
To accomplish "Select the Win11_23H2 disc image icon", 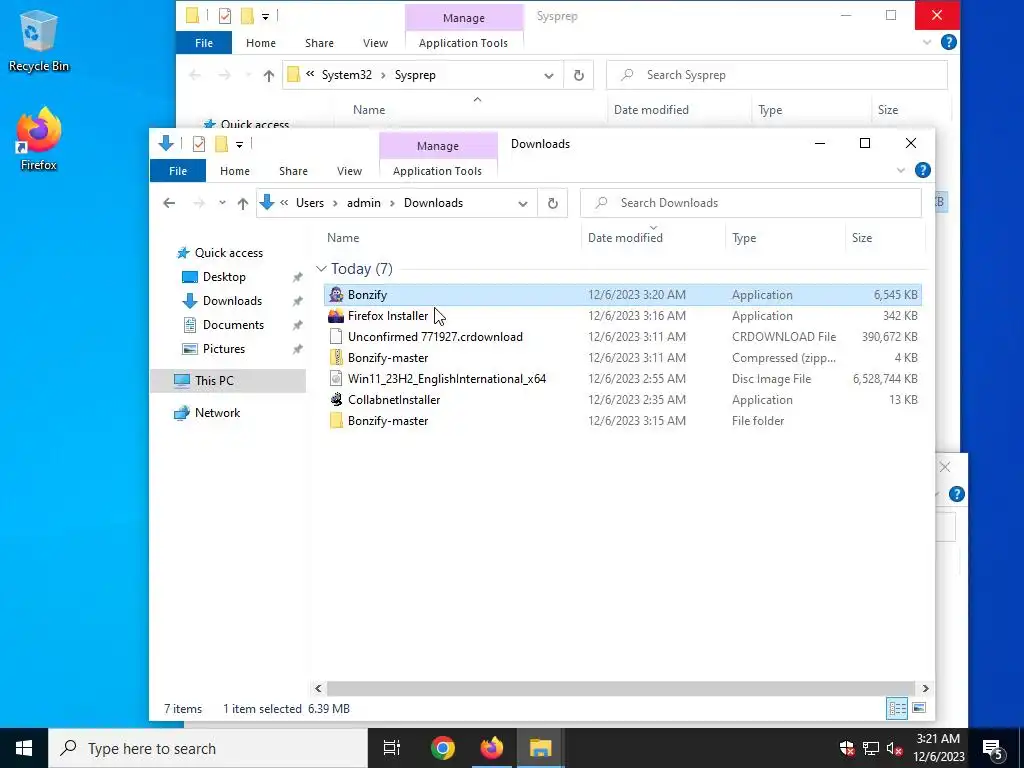I will click(336, 379).
